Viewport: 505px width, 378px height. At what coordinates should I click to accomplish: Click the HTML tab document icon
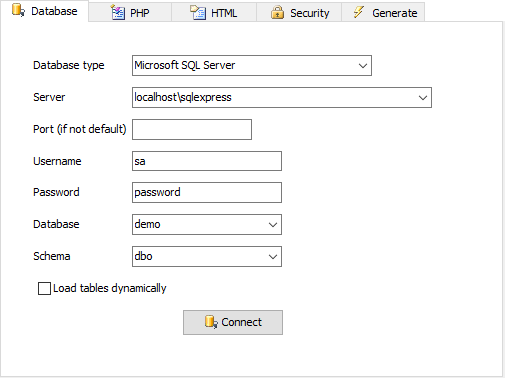pos(198,13)
